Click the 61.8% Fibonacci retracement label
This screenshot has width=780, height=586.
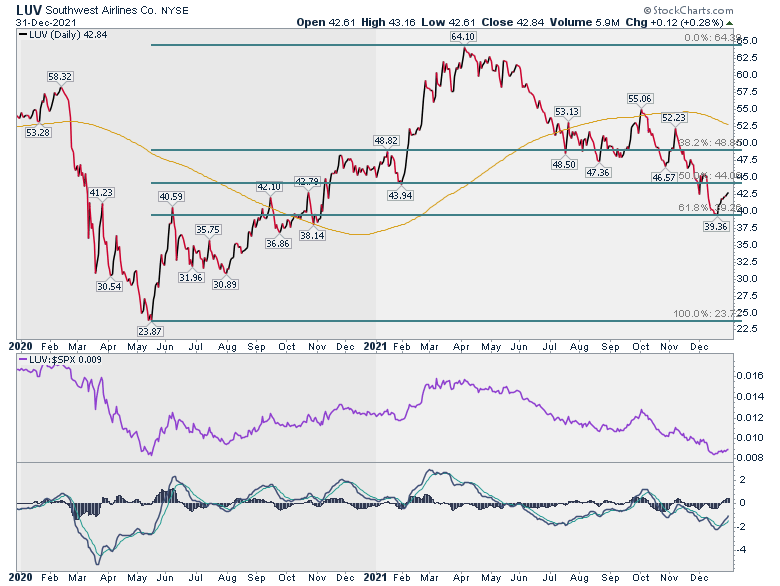click(710, 208)
